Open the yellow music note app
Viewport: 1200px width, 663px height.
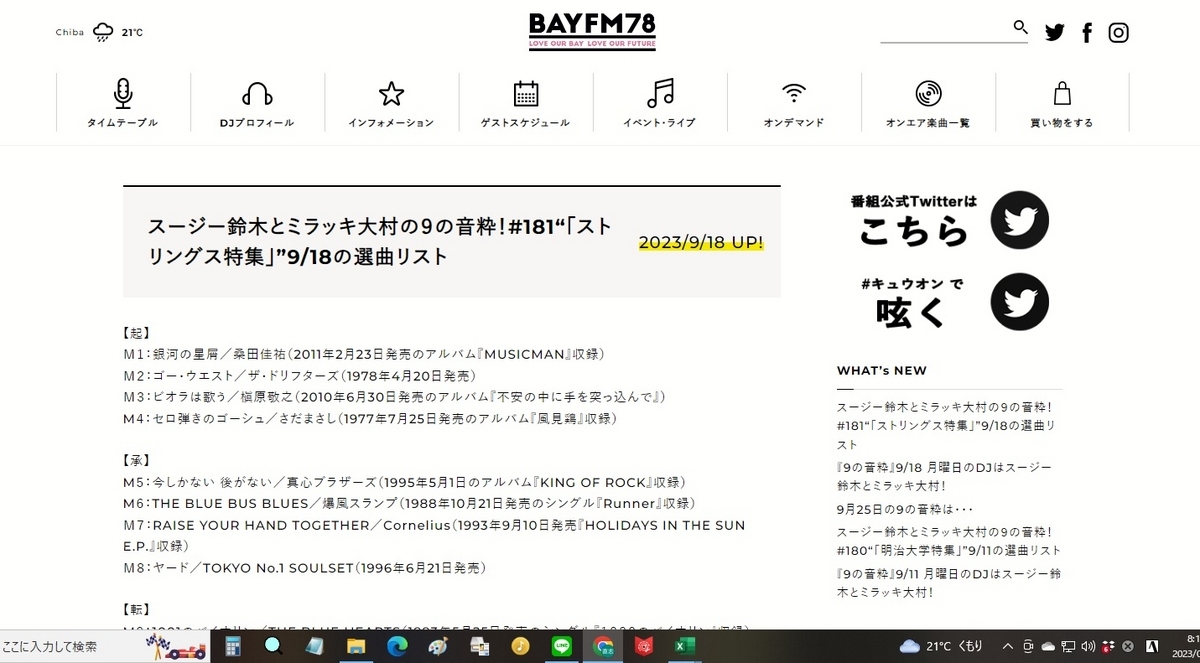point(520,647)
